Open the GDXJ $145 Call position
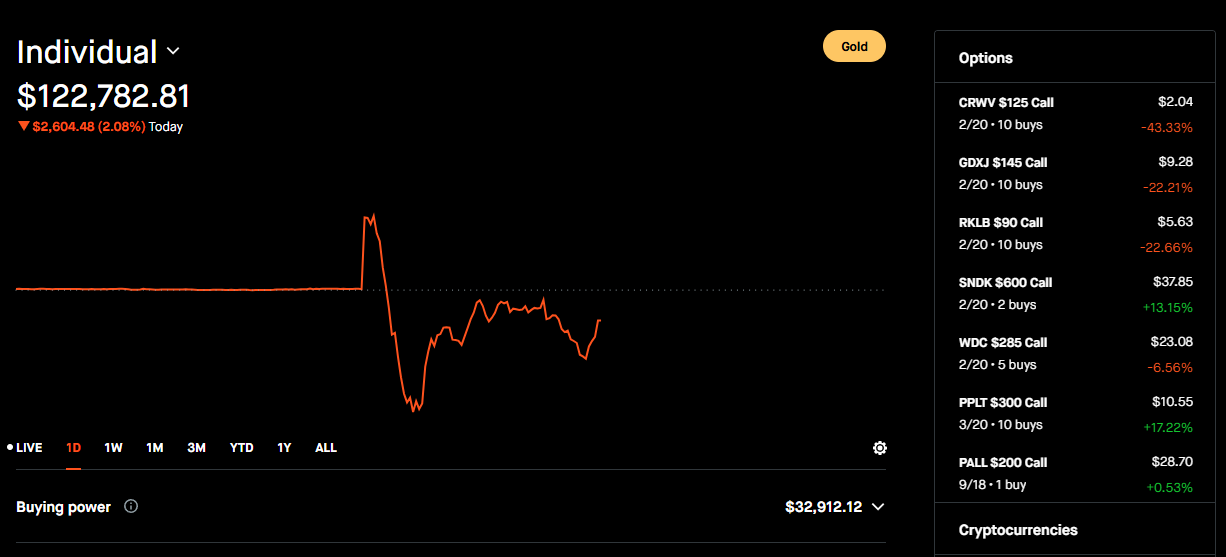 [x=1075, y=173]
